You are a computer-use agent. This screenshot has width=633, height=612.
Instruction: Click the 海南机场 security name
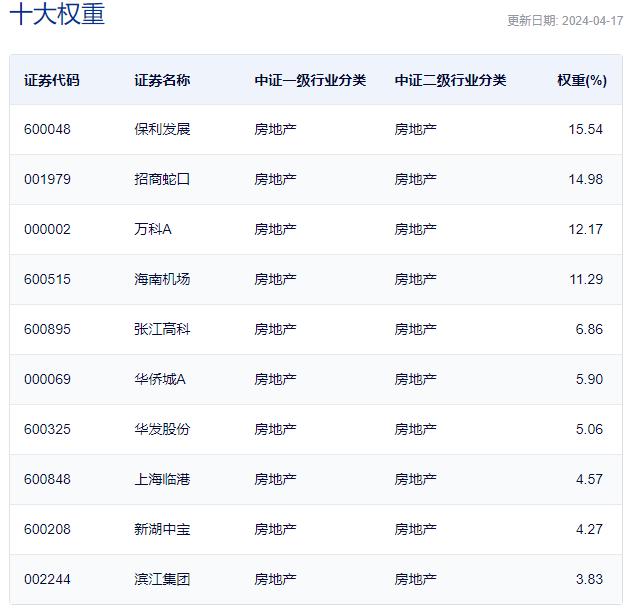tap(162, 279)
